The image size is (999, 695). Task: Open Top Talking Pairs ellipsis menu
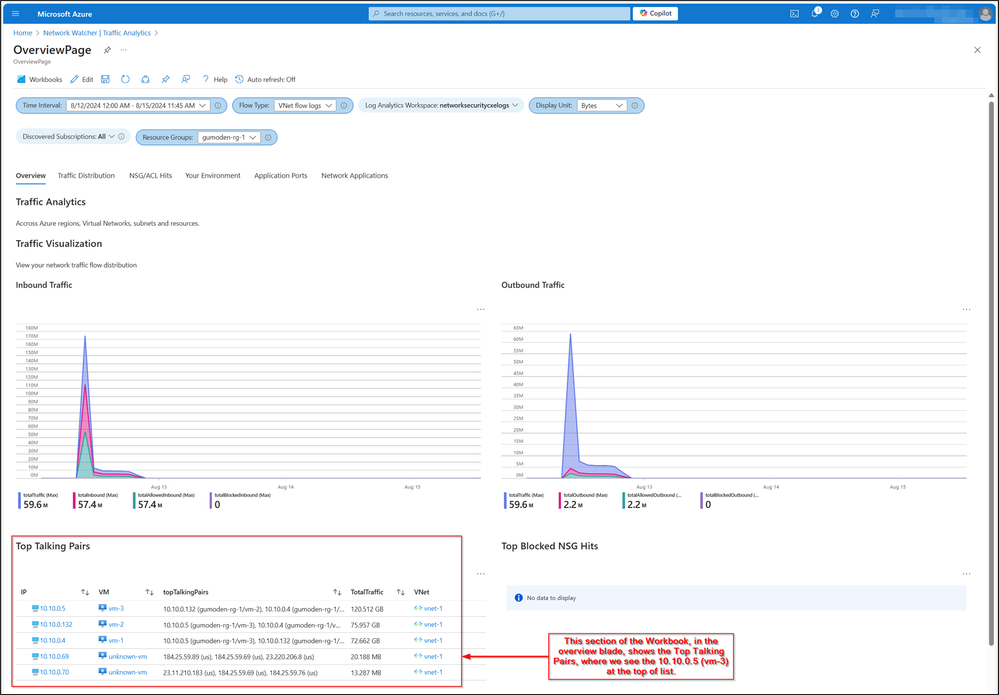[x=480, y=574]
